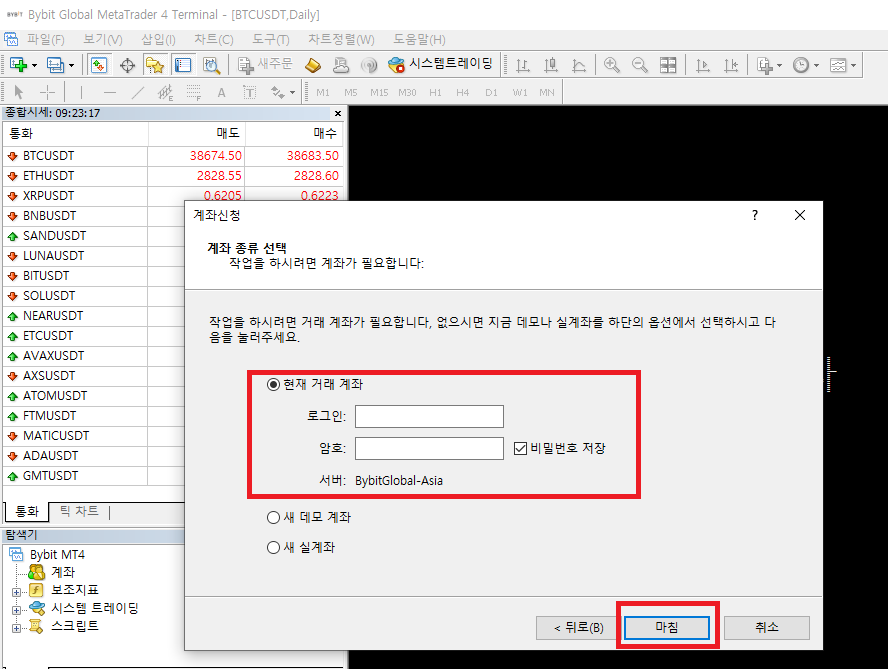Open the 삽입(I) menu
Screen dimensions: 888x669
(x=158, y=40)
